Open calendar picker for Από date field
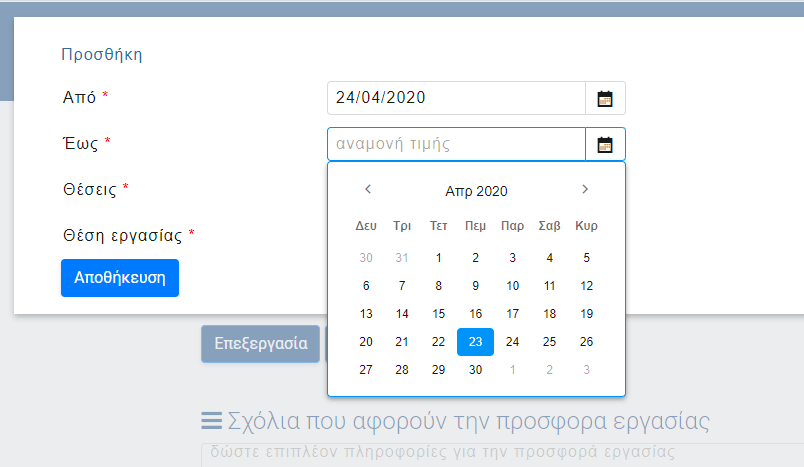Viewport: 804px width, 467px height. (x=605, y=98)
